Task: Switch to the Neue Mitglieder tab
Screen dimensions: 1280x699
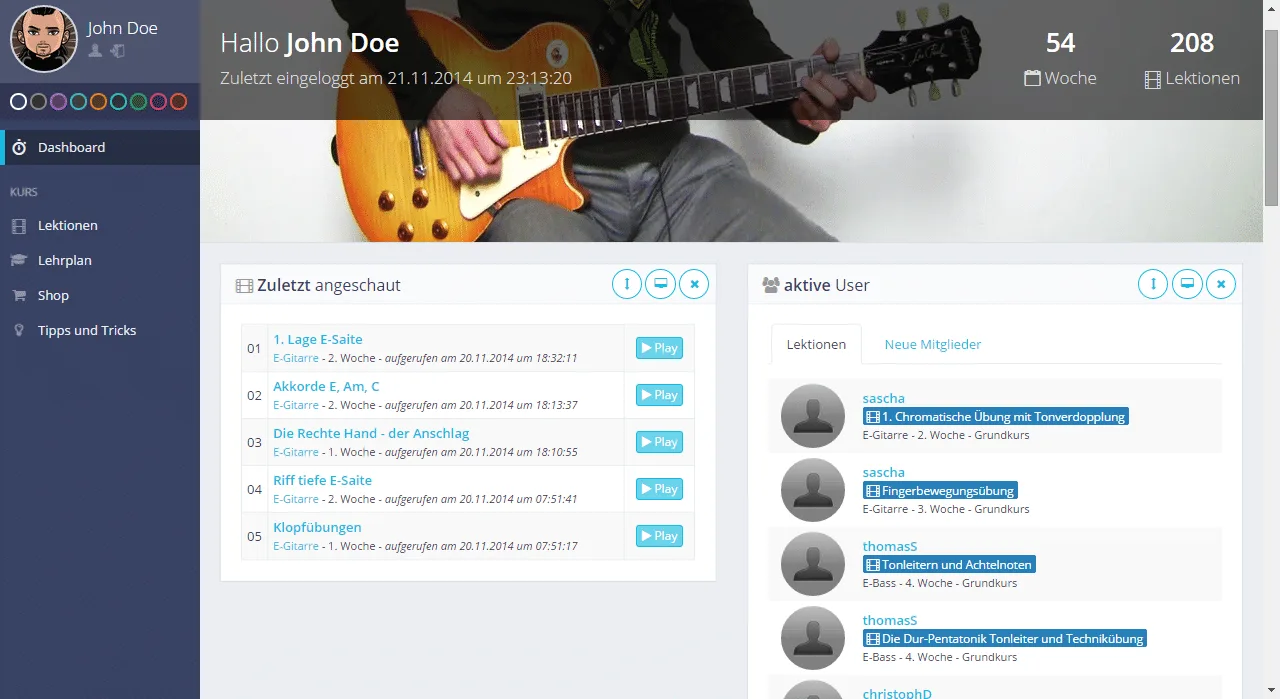Action: (x=933, y=344)
